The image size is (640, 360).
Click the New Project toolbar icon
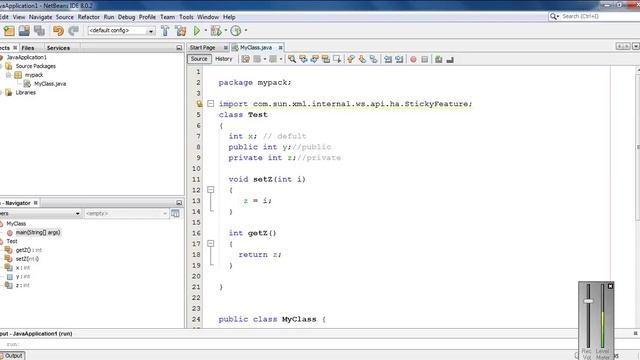tap(9, 31)
